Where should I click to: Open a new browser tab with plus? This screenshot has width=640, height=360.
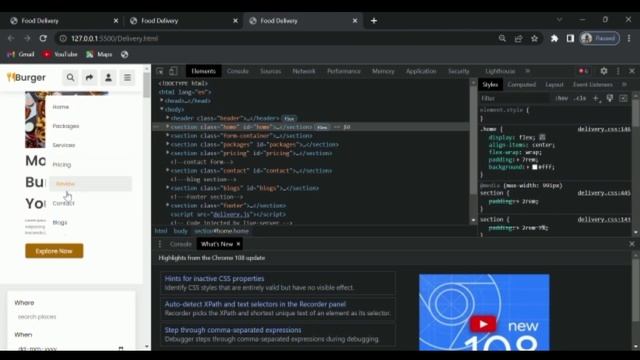point(374,21)
